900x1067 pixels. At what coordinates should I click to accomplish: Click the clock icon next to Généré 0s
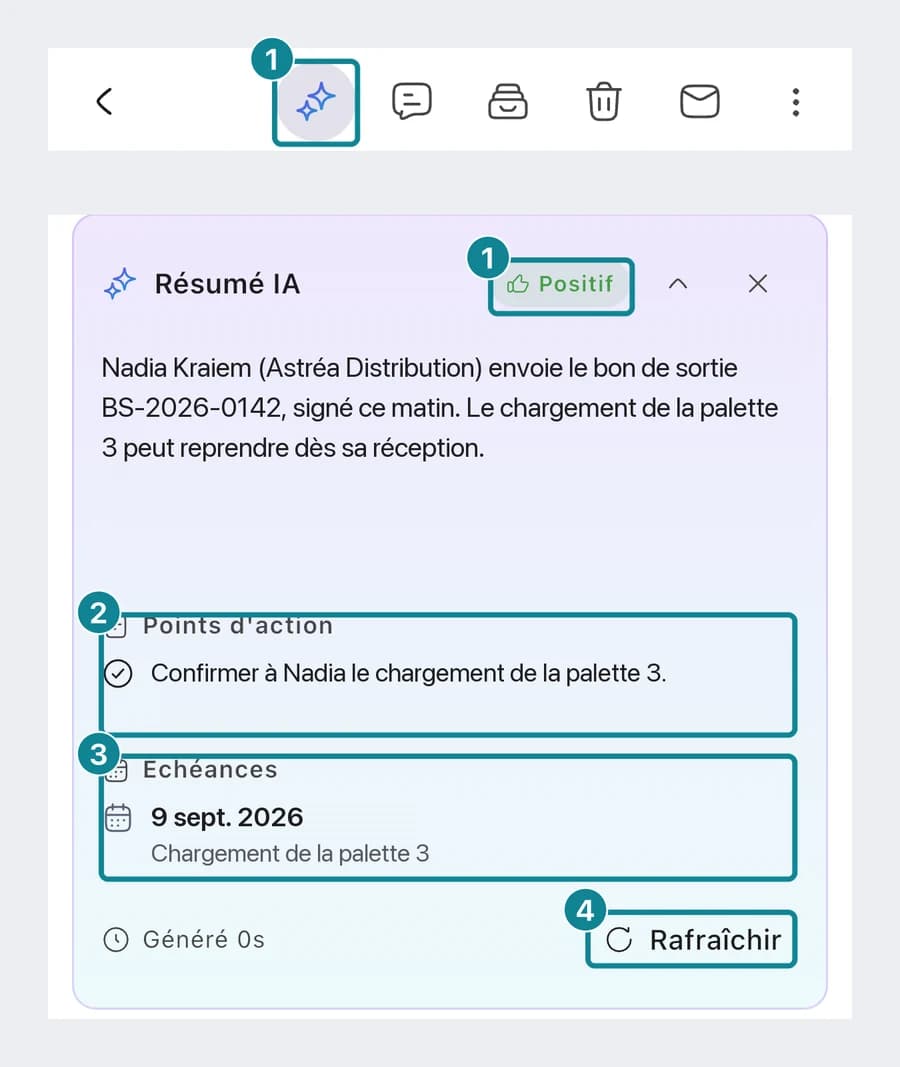pos(116,940)
